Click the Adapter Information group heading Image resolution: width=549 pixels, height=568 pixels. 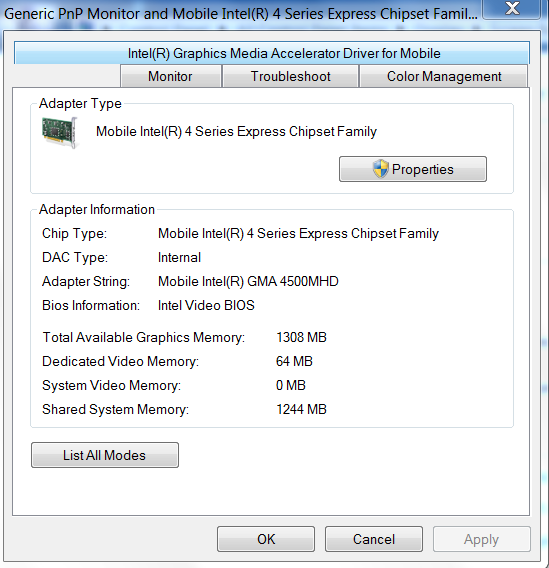(x=97, y=210)
